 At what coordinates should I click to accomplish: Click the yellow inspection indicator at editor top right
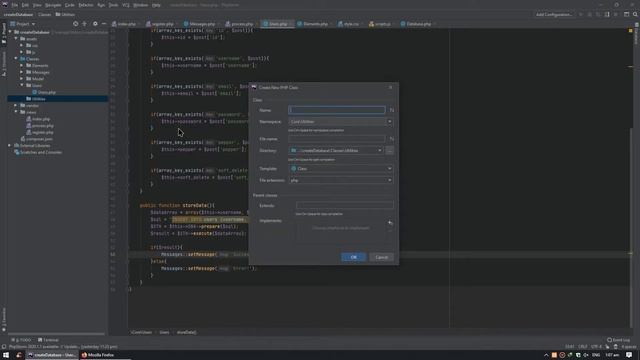coord(631,31)
